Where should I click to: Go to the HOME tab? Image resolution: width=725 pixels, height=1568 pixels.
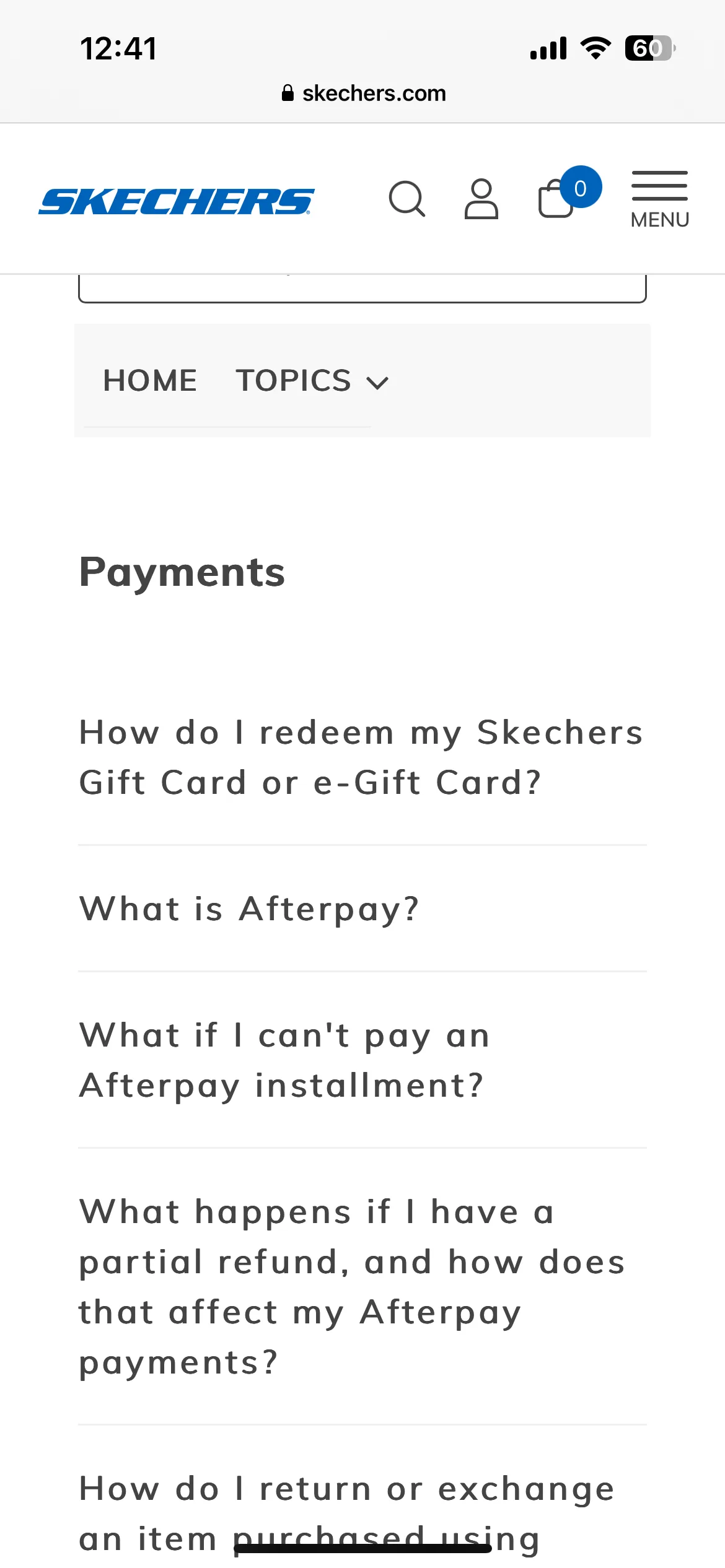coord(150,380)
